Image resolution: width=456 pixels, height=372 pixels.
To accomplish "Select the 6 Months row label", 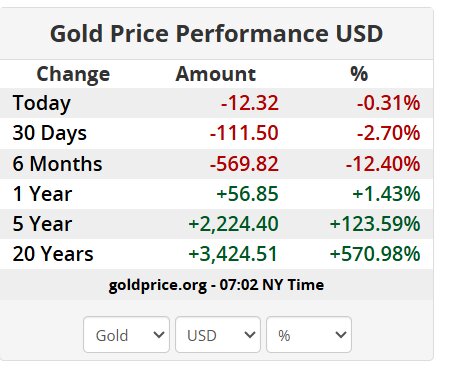I will [57, 164].
